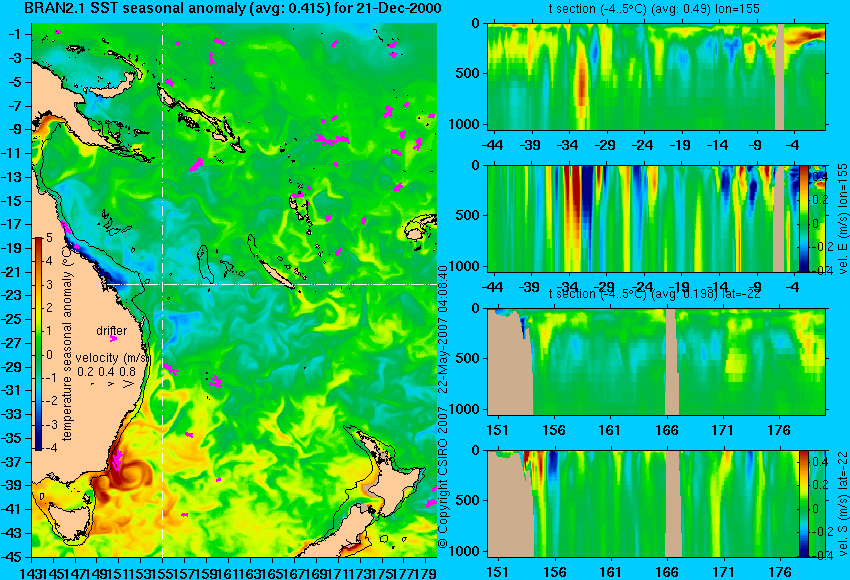
Task: Click the '1000' depth label of the lon=155 temperature section
Action: click(464, 125)
